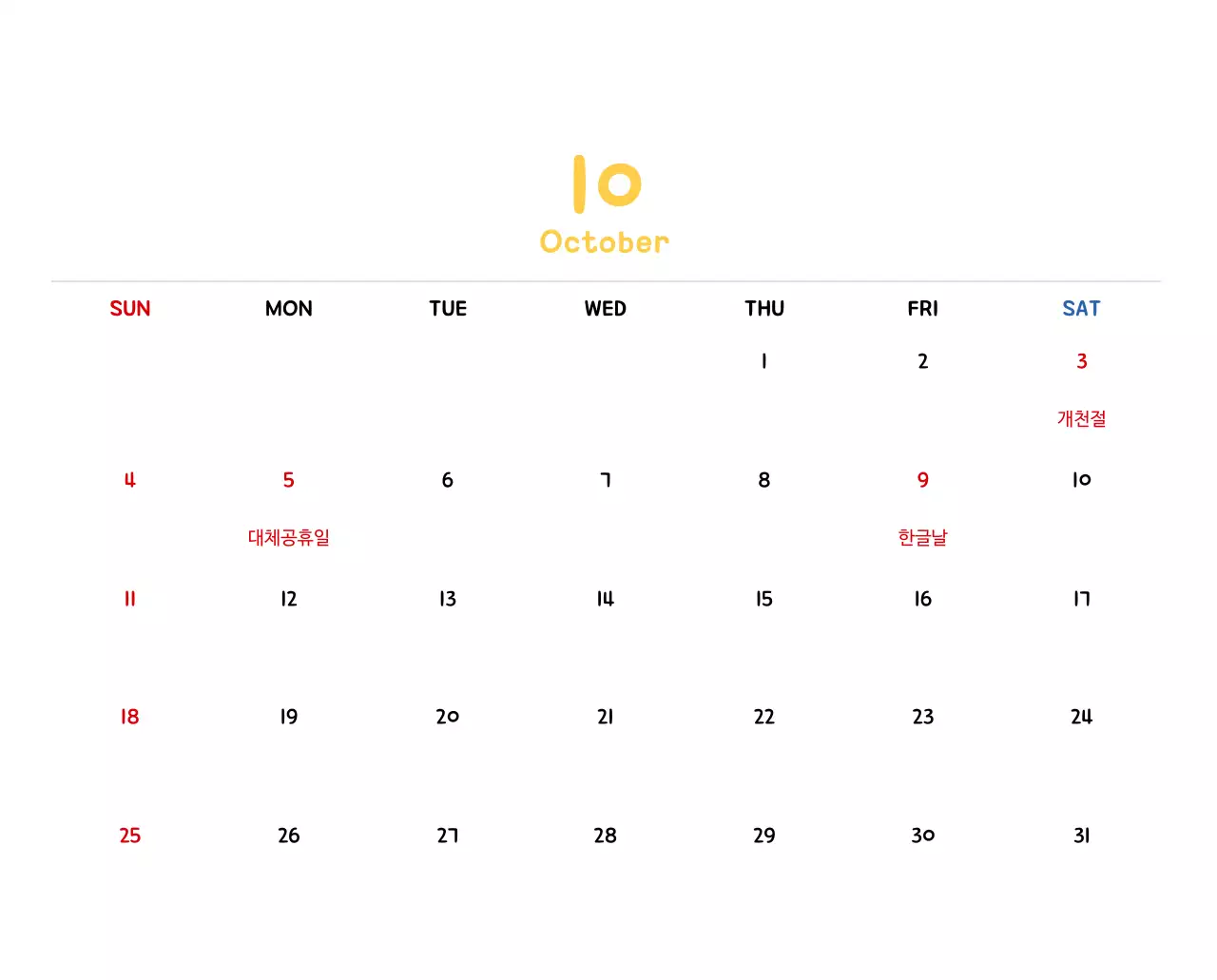Click the horizontal divider line under October

pyautogui.click(x=605, y=280)
